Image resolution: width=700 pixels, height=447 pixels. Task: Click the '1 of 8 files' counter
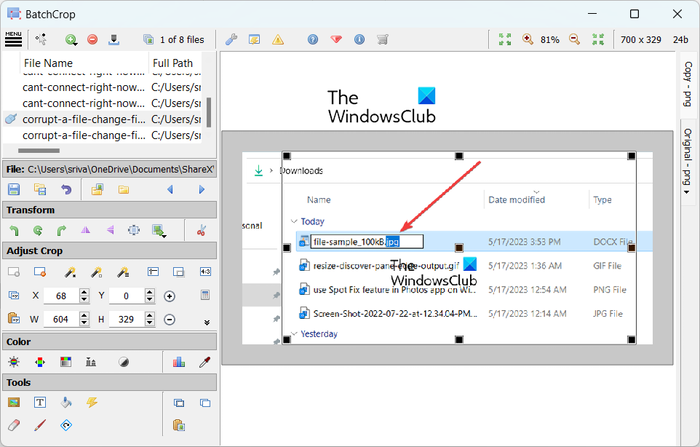click(182, 40)
